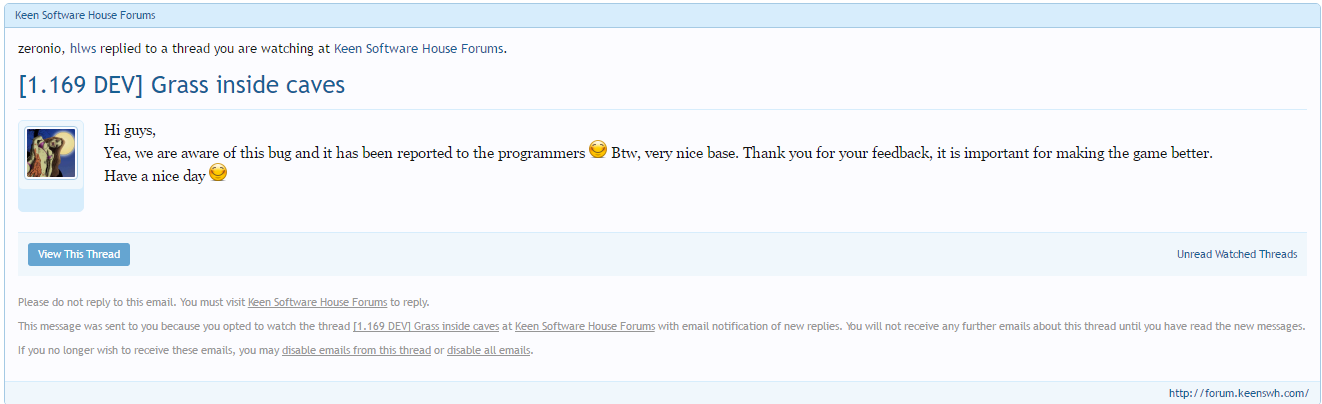This screenshot has width=1322, height=404.
Task: Open the large Grass inside caves thread title
Action: (181, 85)
